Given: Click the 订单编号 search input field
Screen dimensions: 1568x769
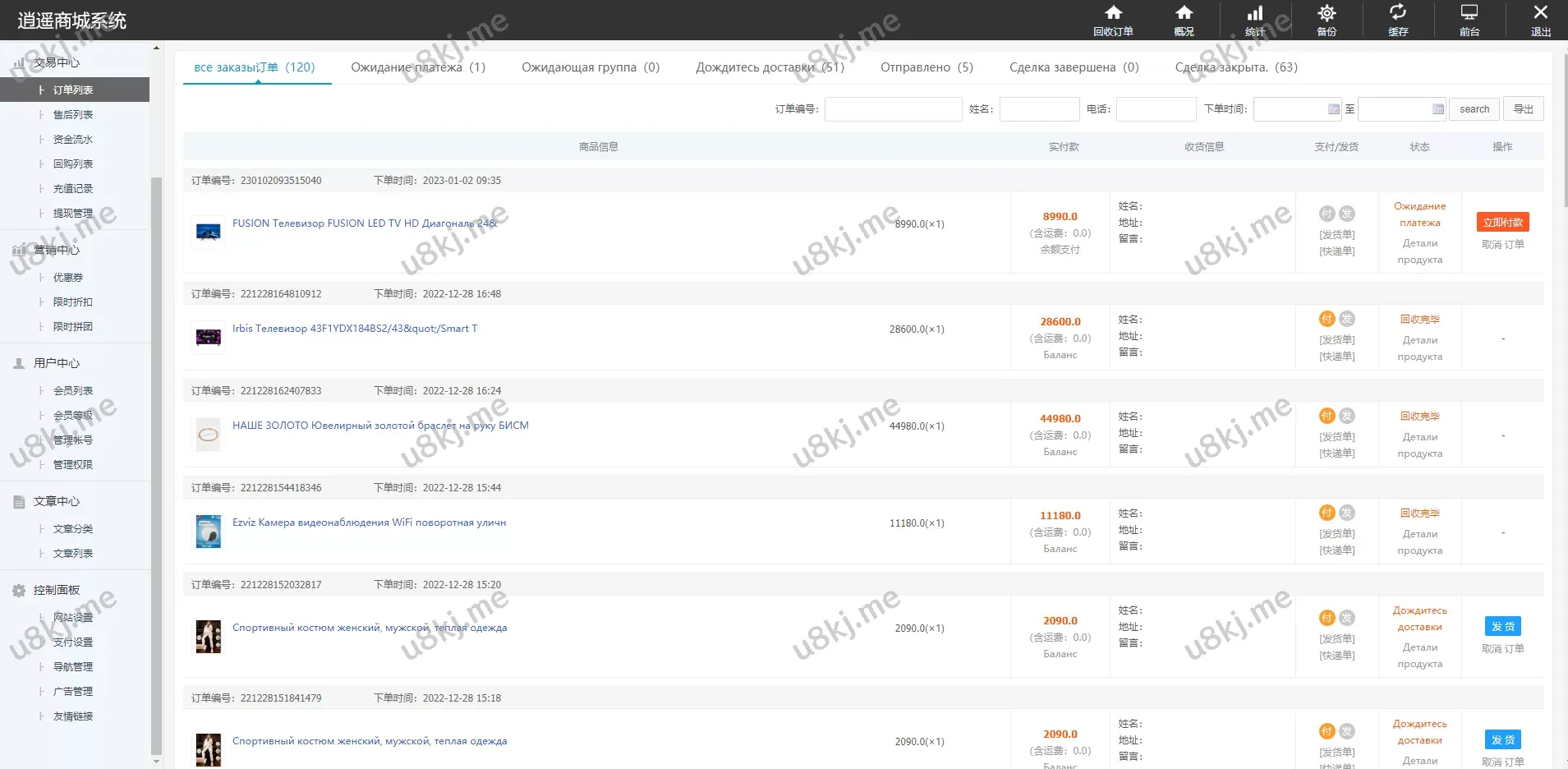Looking at the screenshot, I should click(x=893, y=109).
